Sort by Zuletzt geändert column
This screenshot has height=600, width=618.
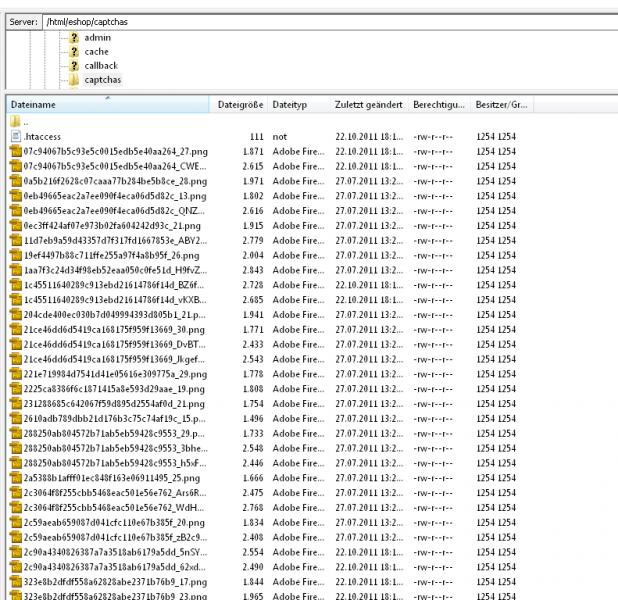tap(369, 104)
